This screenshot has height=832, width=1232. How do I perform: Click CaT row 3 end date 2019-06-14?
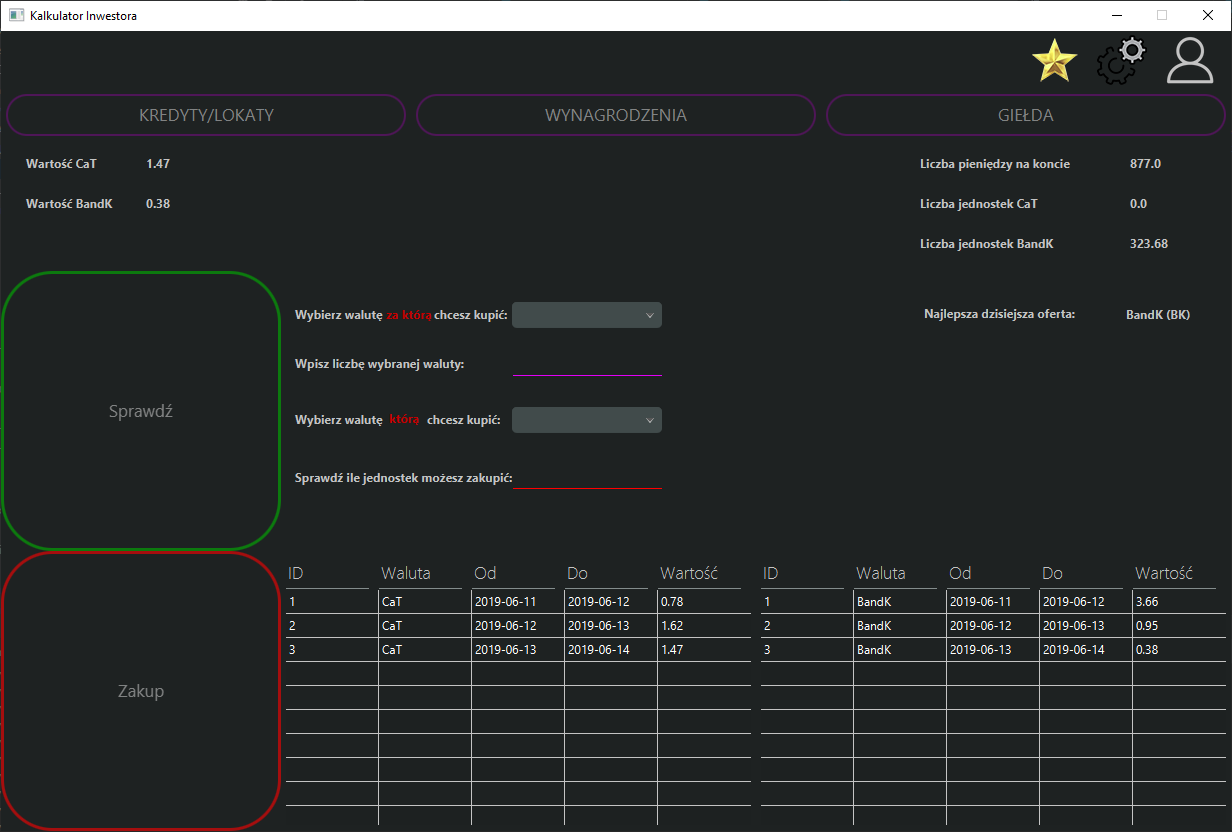[611, 650]
